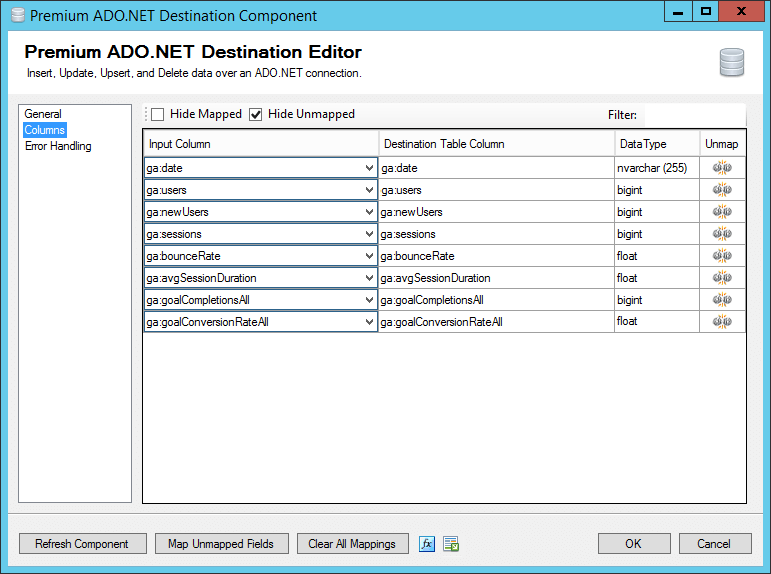Dismiss dialog with Cancel button

click(x=715, y=544)
